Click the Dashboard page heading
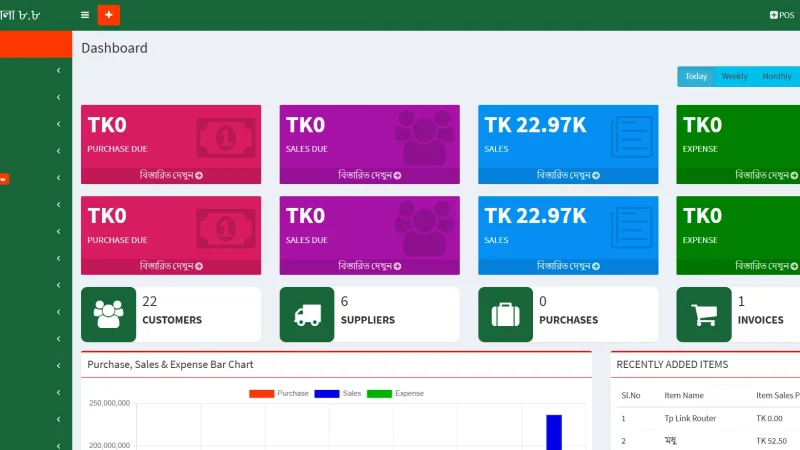 click(114, 48)
